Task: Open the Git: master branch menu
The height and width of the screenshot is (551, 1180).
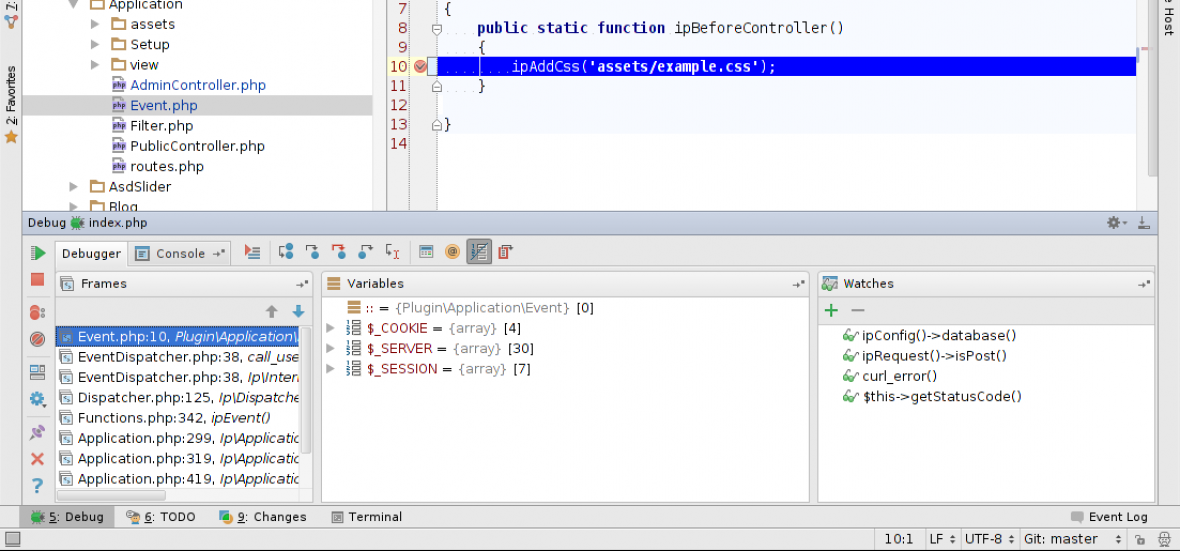Action: click(x=1072, y=539)
